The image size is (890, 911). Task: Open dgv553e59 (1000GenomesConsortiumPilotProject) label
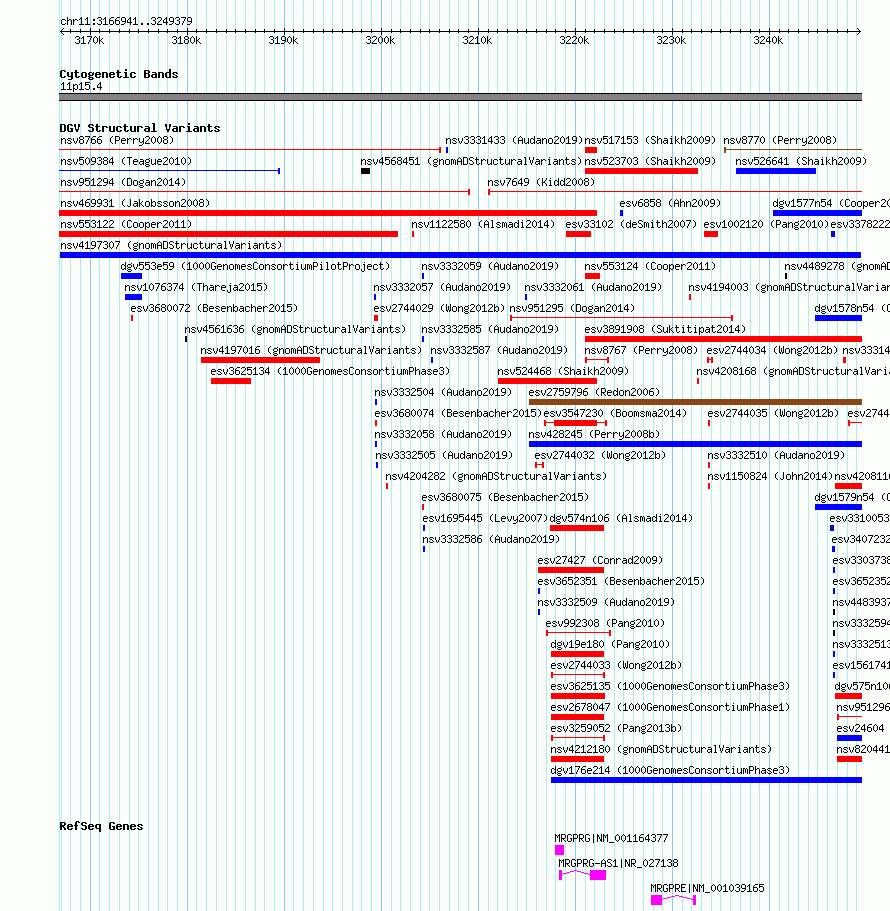(255, 266)
